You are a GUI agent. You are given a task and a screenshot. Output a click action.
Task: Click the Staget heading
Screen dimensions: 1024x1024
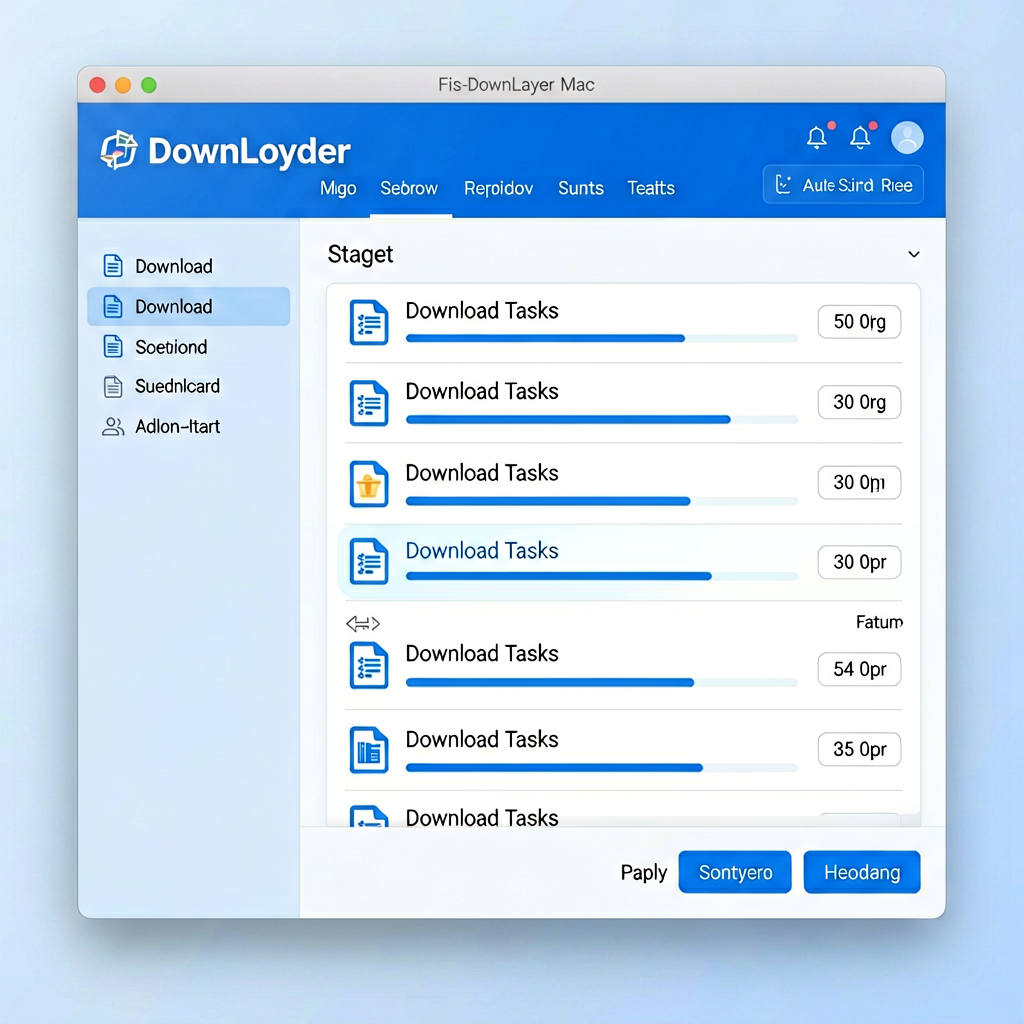tap(360, 255)
